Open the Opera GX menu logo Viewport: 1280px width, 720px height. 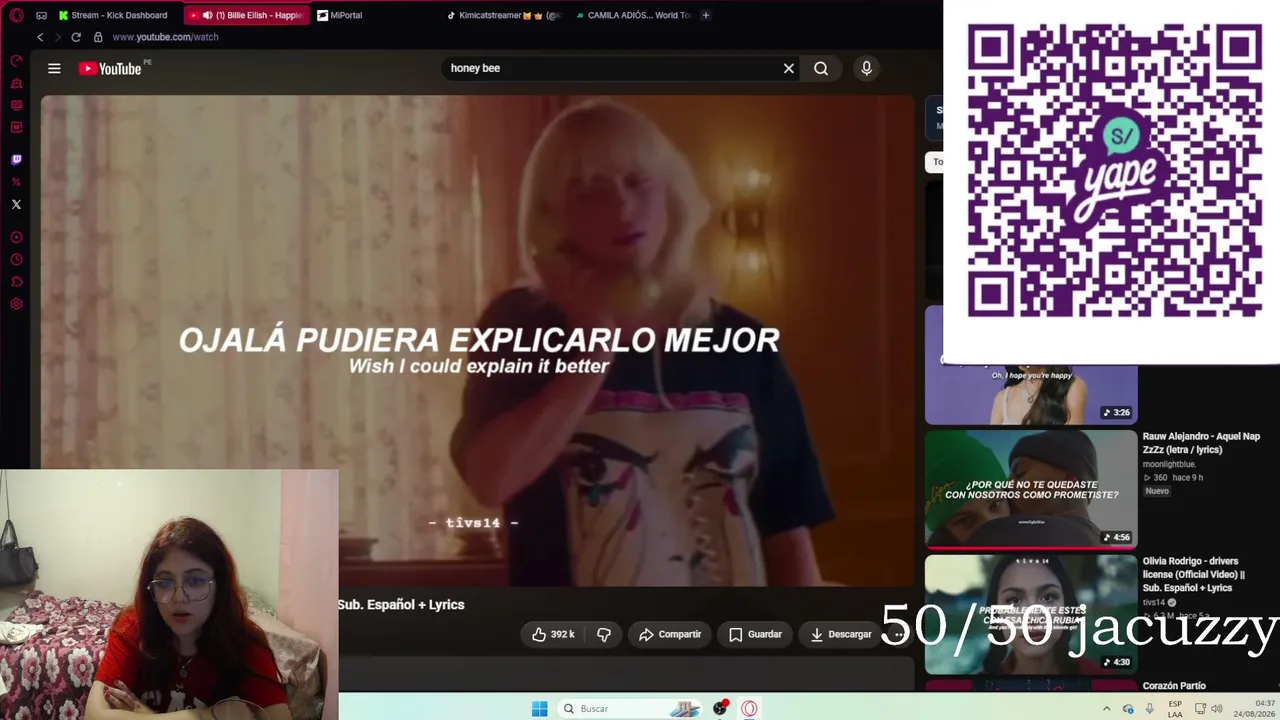click(16, 15)
